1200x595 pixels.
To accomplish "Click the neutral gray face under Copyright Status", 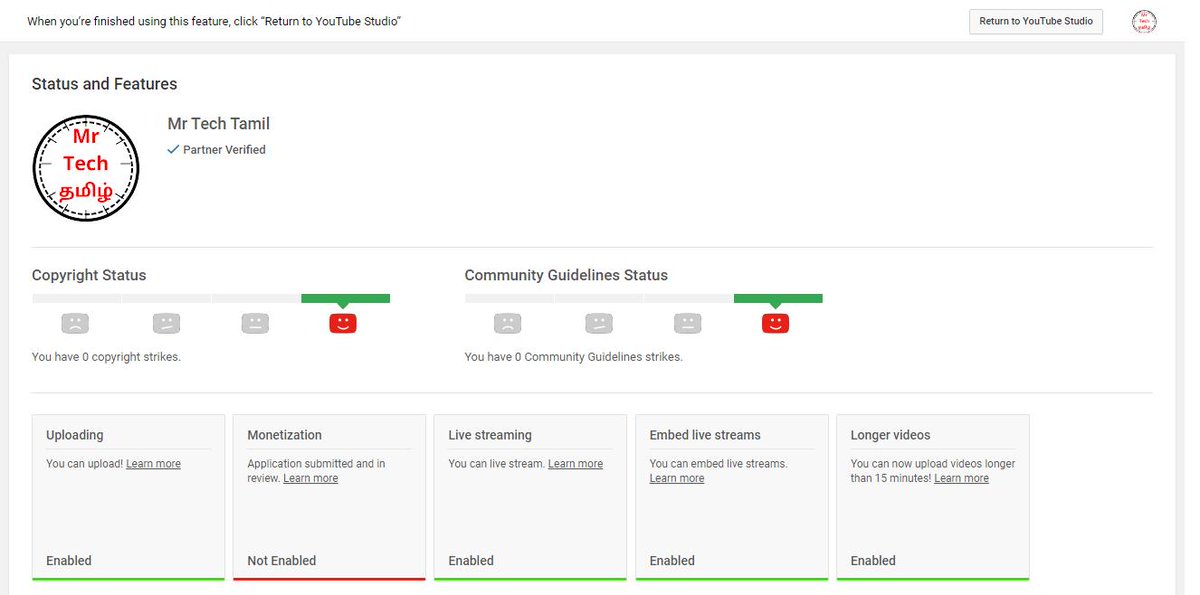I will point(255,323).
